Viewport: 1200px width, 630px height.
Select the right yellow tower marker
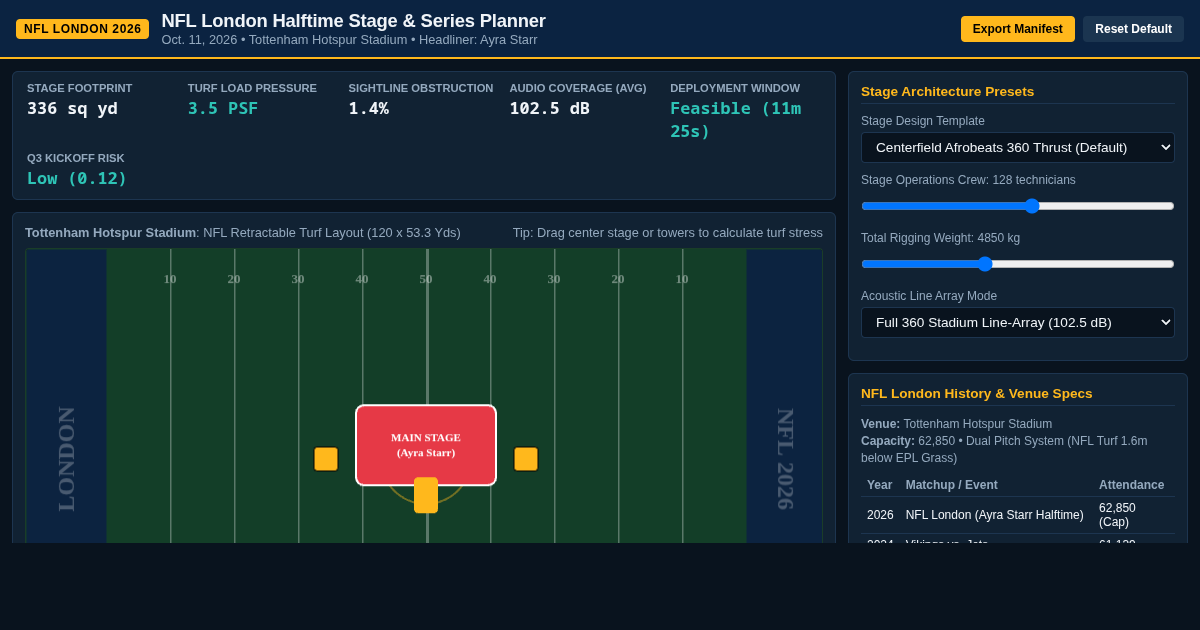click(x=526, y=459)
